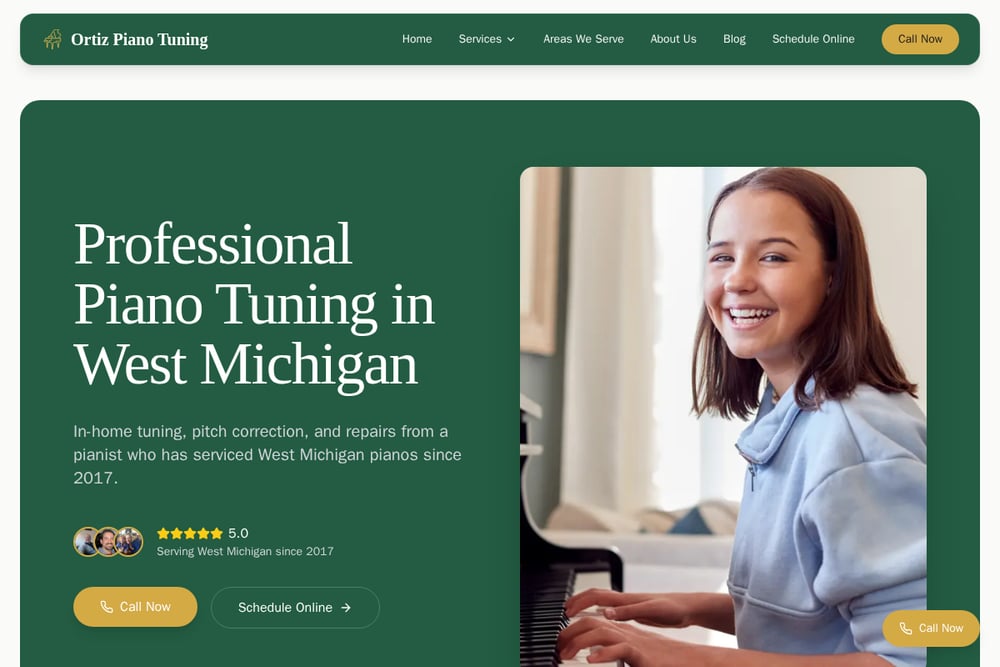Viewport: 1000px width, 667px height.
Task: Open the Ortiz Piano Tuning site title link
Action: click(x=139, y=40)
